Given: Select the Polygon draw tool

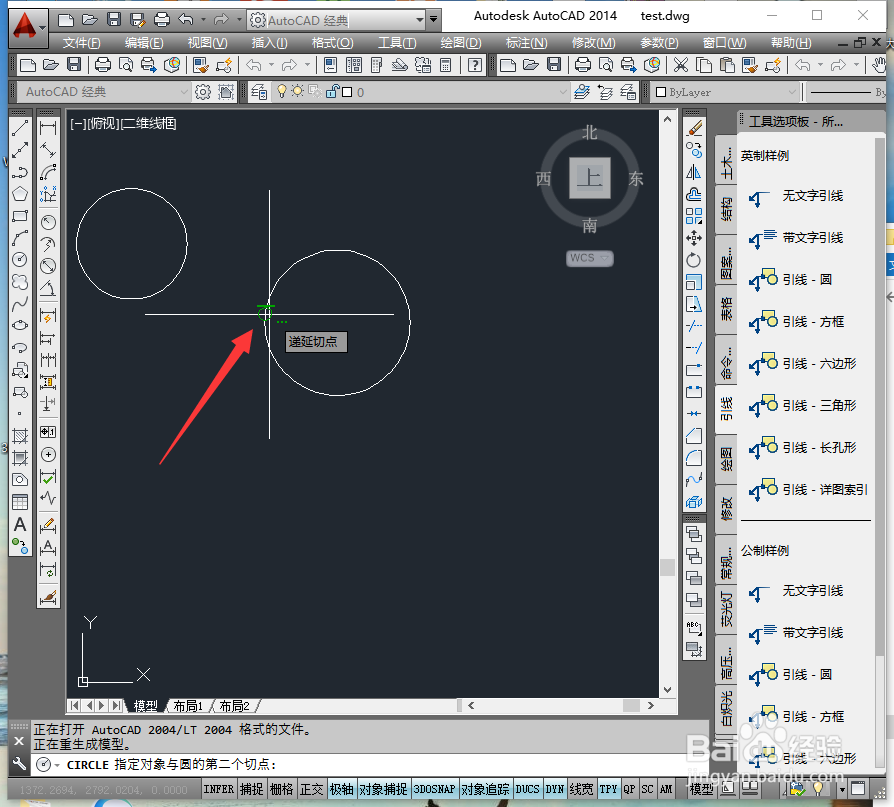Looking at the screenshot, I should pyautogui.click(x=20, y=194).
